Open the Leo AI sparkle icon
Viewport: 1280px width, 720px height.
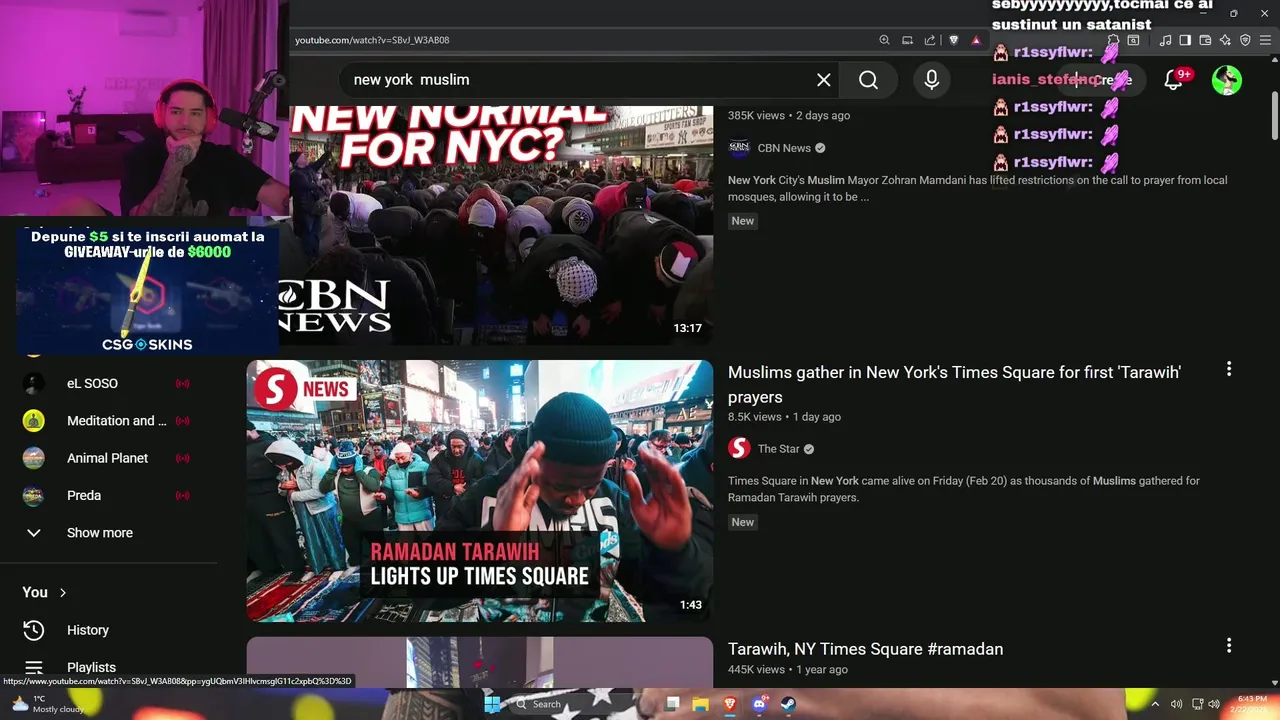pyautogui.click(x=1225, y=40)
